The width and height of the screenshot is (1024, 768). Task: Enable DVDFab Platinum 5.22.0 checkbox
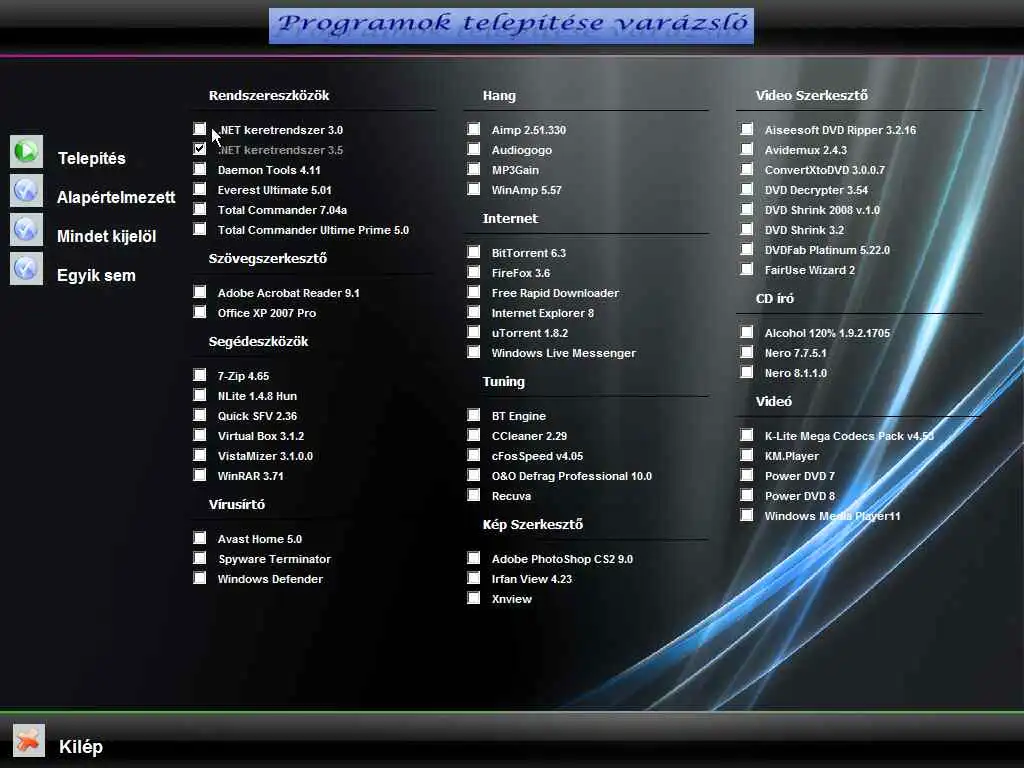747,249
